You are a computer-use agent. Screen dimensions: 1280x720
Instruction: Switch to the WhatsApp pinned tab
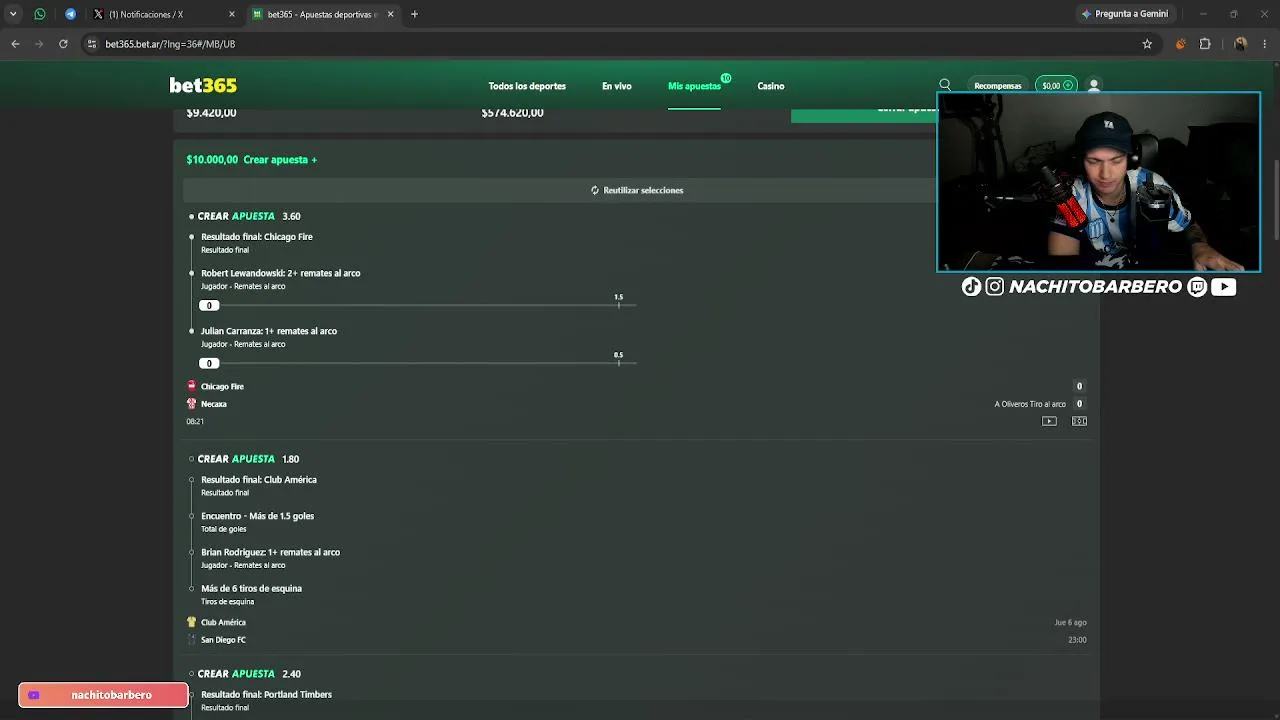(40, 14)
